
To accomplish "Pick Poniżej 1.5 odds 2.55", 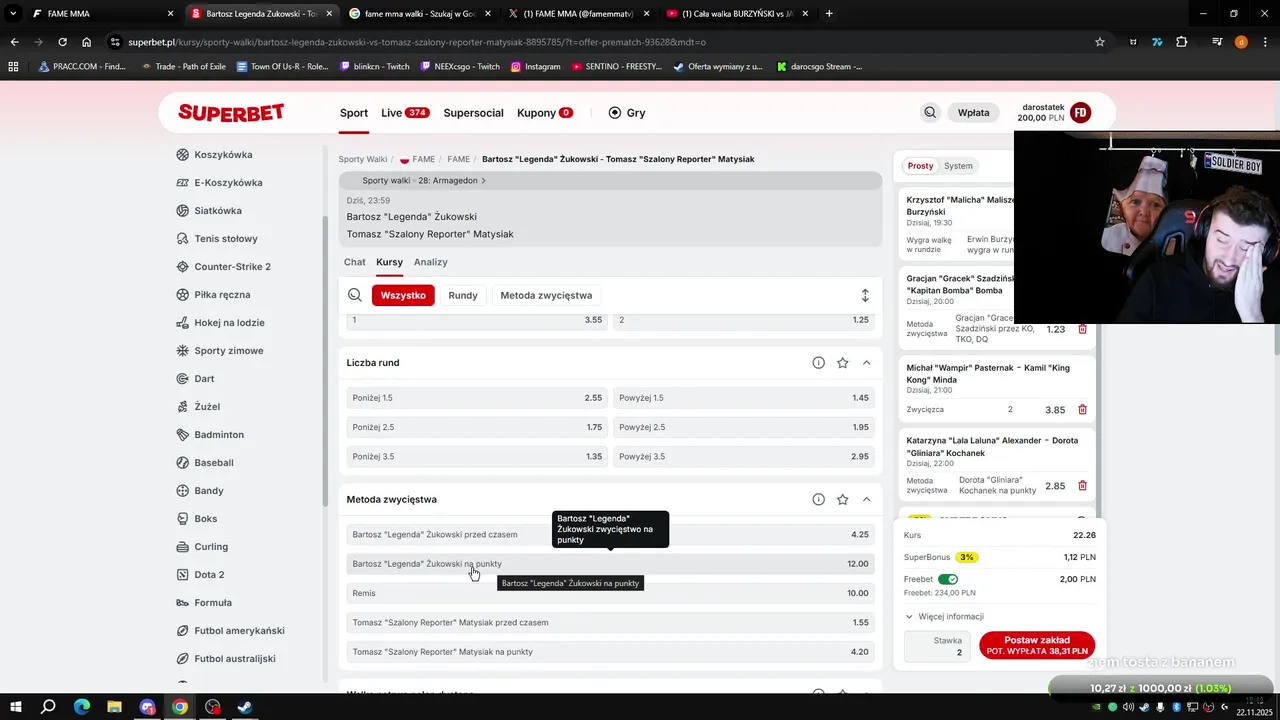I will click(477, 398).
